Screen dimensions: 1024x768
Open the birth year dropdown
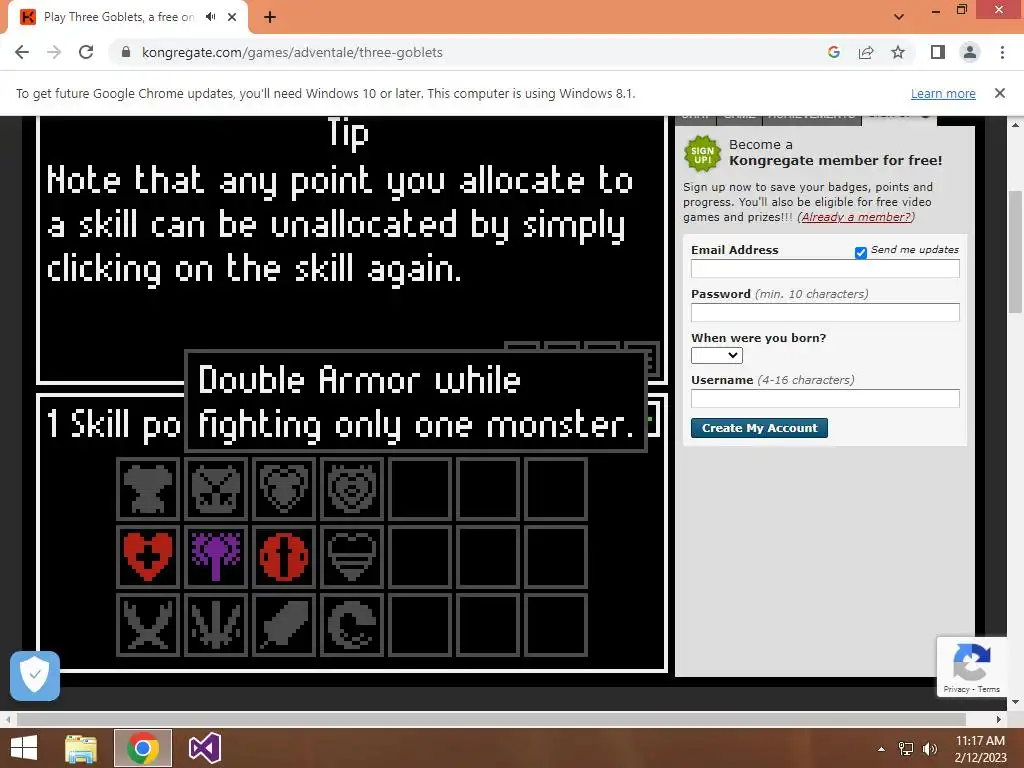coord(716,355)
